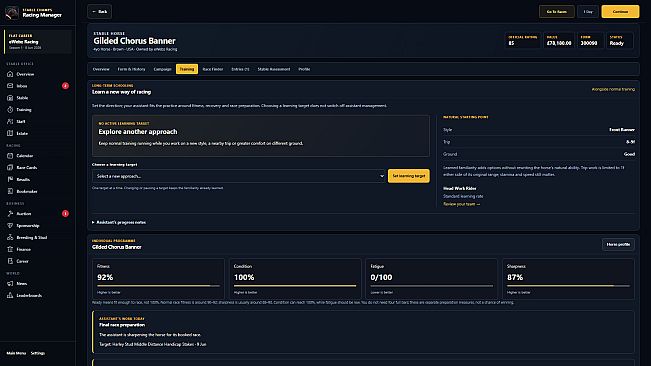Open the Race Finder tab
The height and width of the screenshot is (366, 651).
(213, 69)
